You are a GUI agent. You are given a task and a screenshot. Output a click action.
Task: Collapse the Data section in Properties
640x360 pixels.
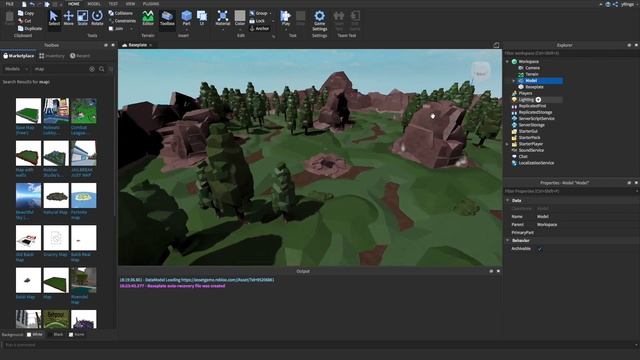(508, 200)
